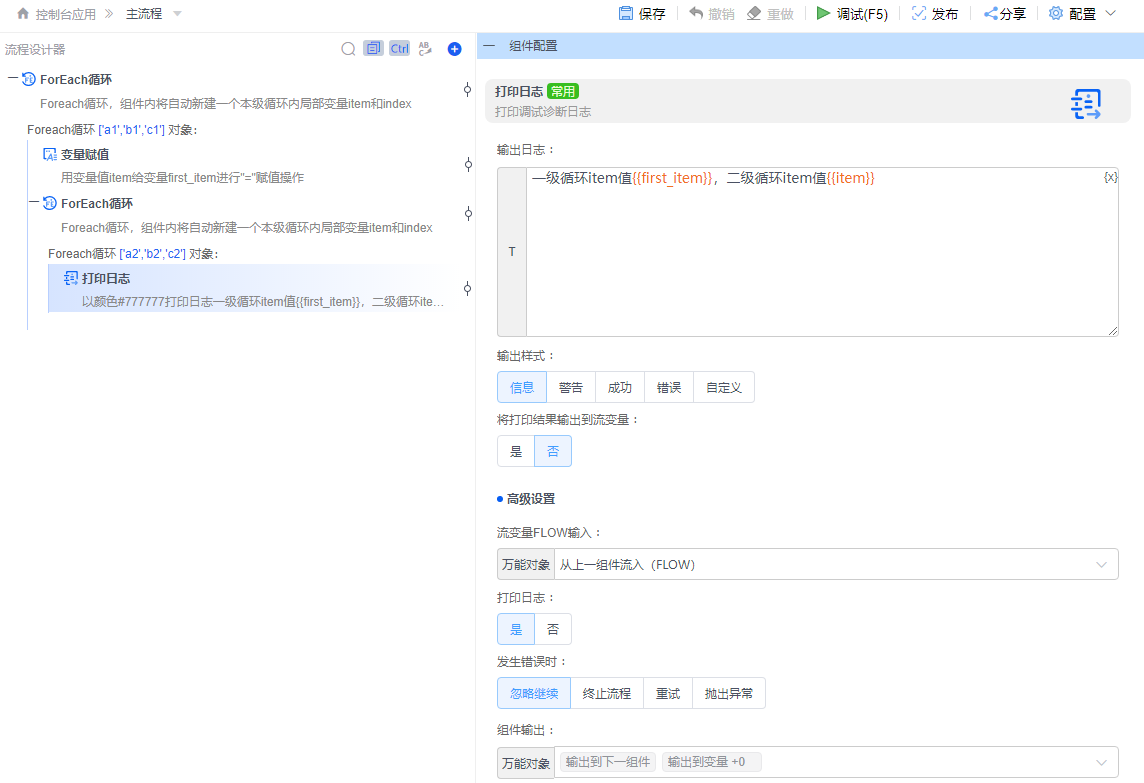Click breakpoint marker beside 变量赋值
Image resolution: width=1144 pixels, height=783 pixels.
(x=468, y=164)
